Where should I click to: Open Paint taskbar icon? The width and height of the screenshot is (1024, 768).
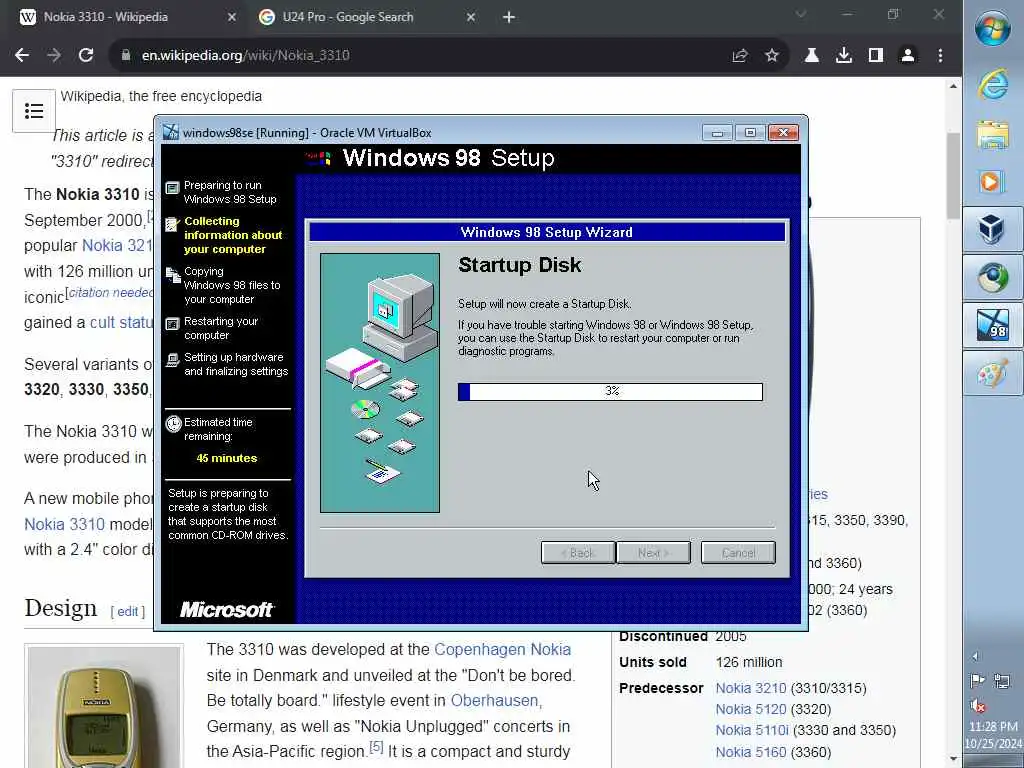[x=993, y=374]
